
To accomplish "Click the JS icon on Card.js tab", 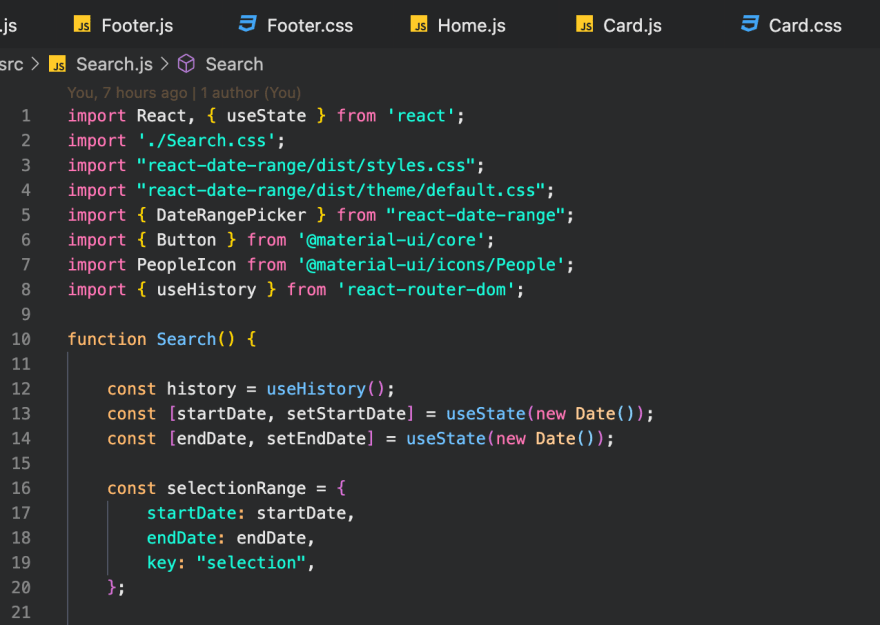I will click(584, 25).
